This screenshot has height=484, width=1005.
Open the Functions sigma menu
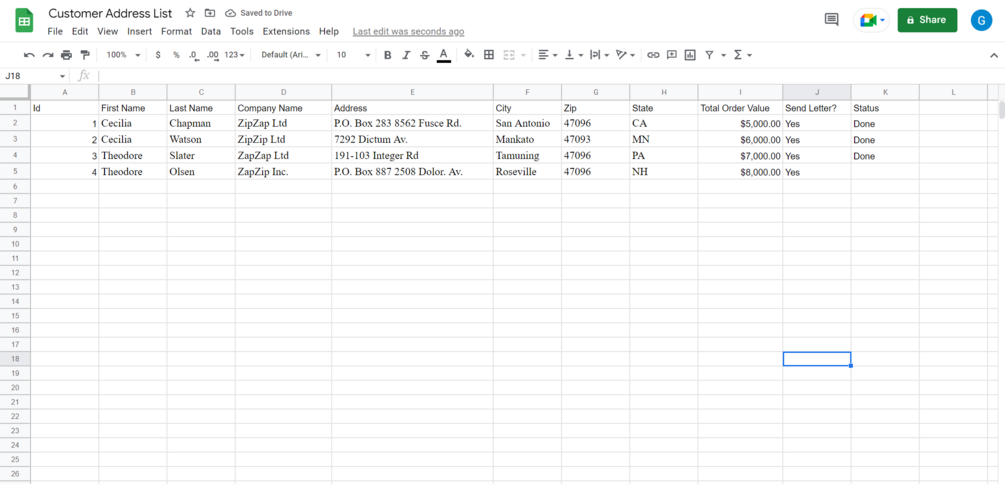742,55
